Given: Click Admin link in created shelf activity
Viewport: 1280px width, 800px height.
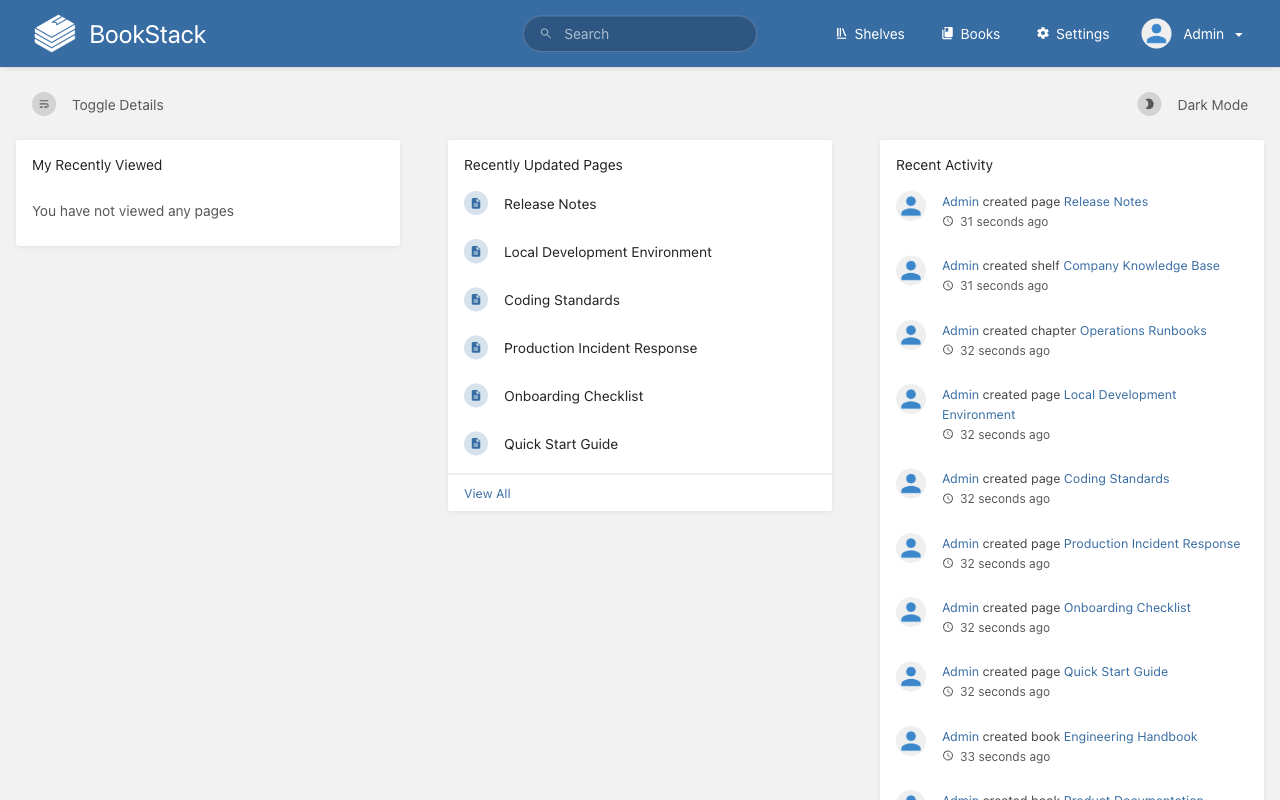Looking at the screenshot, I should tap(960, 265).
